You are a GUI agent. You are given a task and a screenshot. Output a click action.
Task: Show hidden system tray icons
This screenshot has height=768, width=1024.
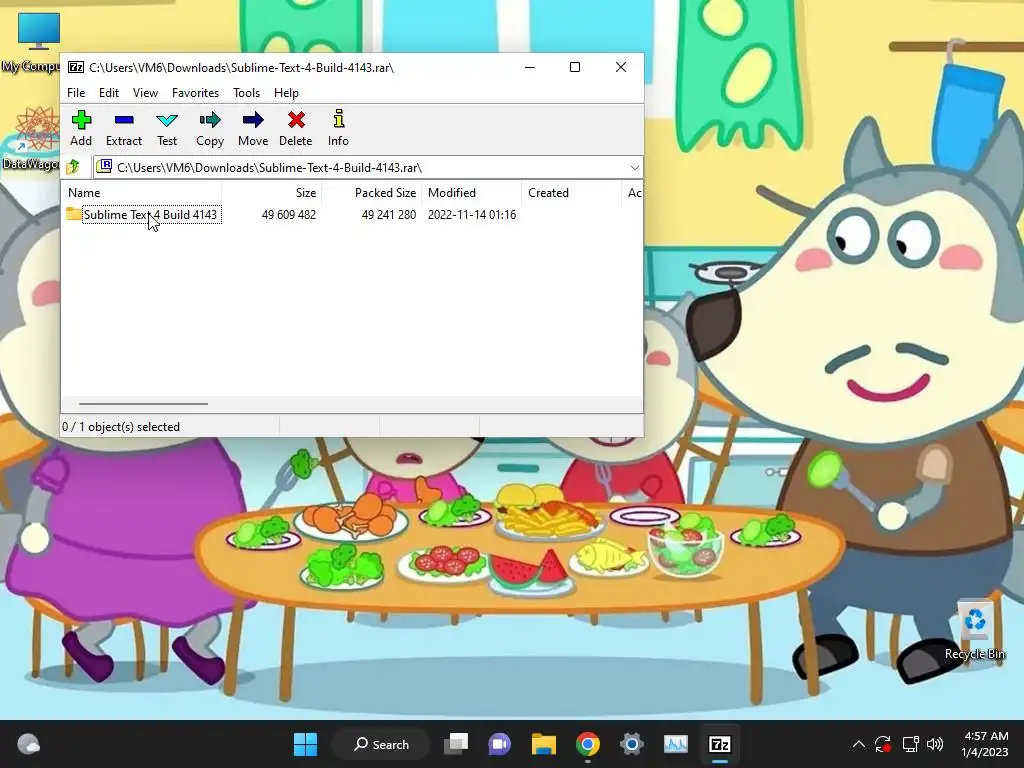pyautogui.click(x=859, y=744)
